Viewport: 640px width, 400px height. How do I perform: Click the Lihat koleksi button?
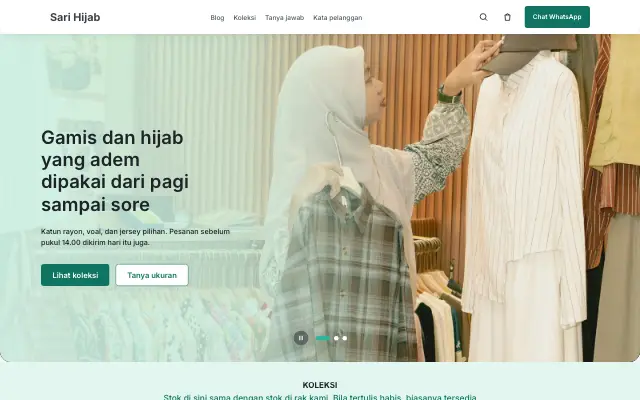[75, 275]
